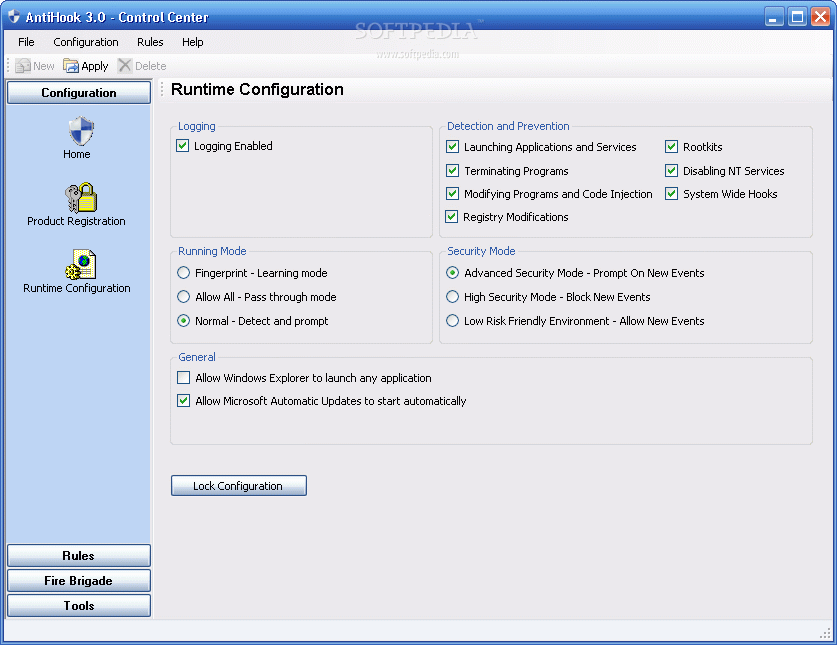The height and width of the screenshot is (645, 837).
Task: Expand the Fire Brigade sidebar section
Action: [x=79, y=580]
